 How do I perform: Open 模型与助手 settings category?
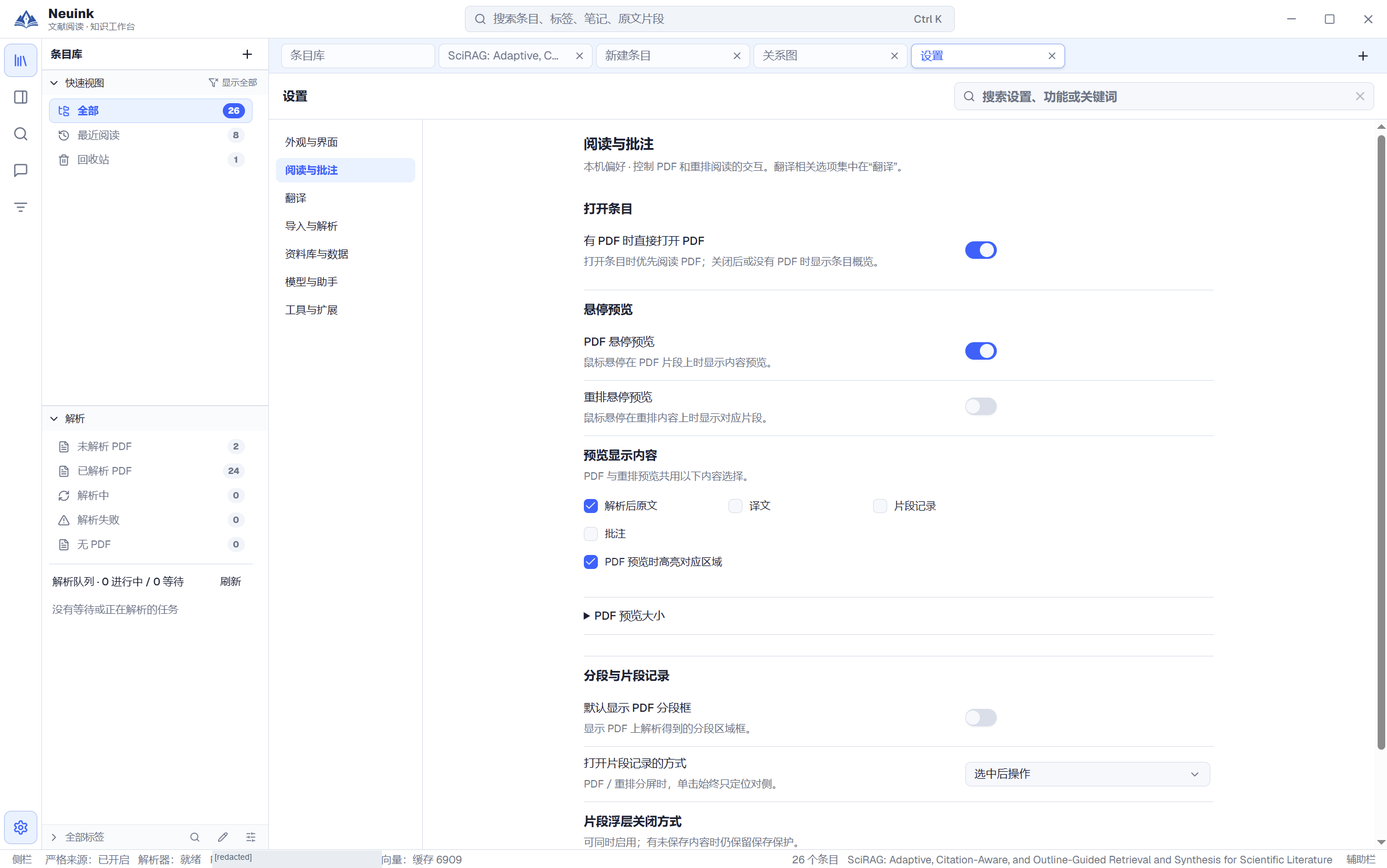(345, 282)
